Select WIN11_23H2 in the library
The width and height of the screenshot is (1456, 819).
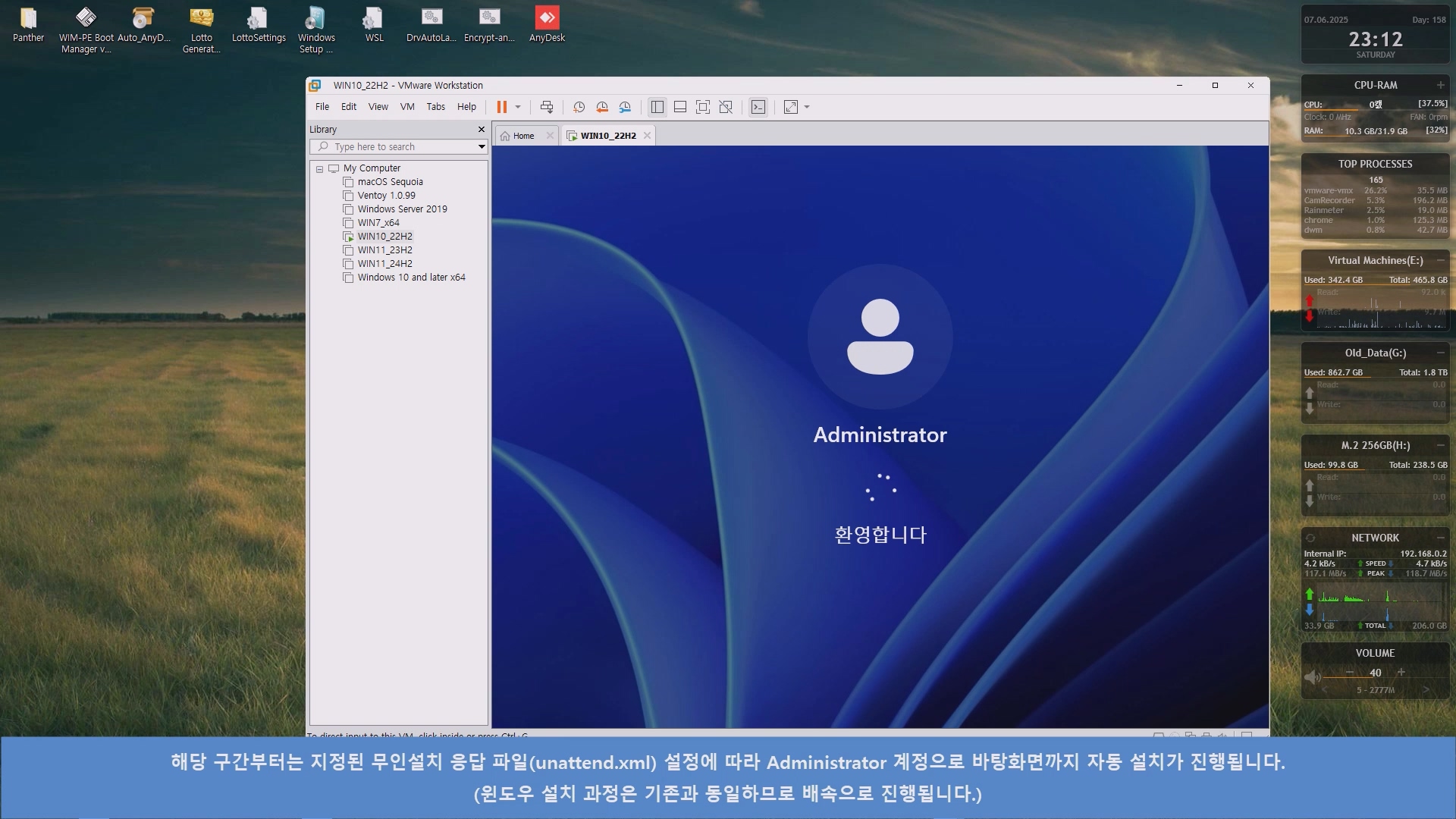(x=384, y=250)
